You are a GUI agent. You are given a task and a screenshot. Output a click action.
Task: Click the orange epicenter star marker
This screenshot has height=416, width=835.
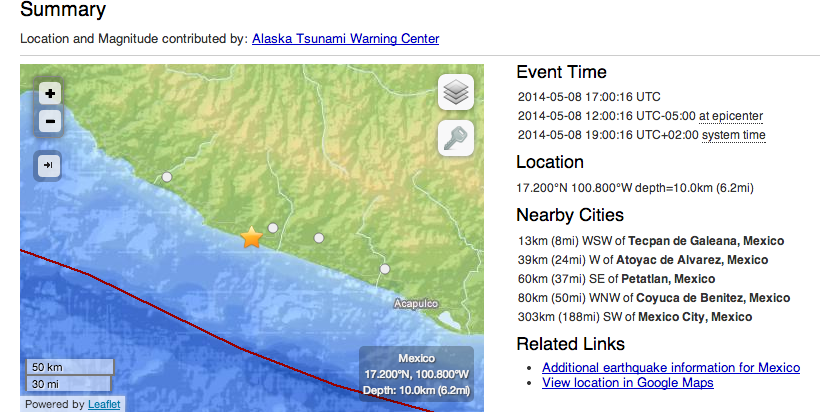[252, 237]
